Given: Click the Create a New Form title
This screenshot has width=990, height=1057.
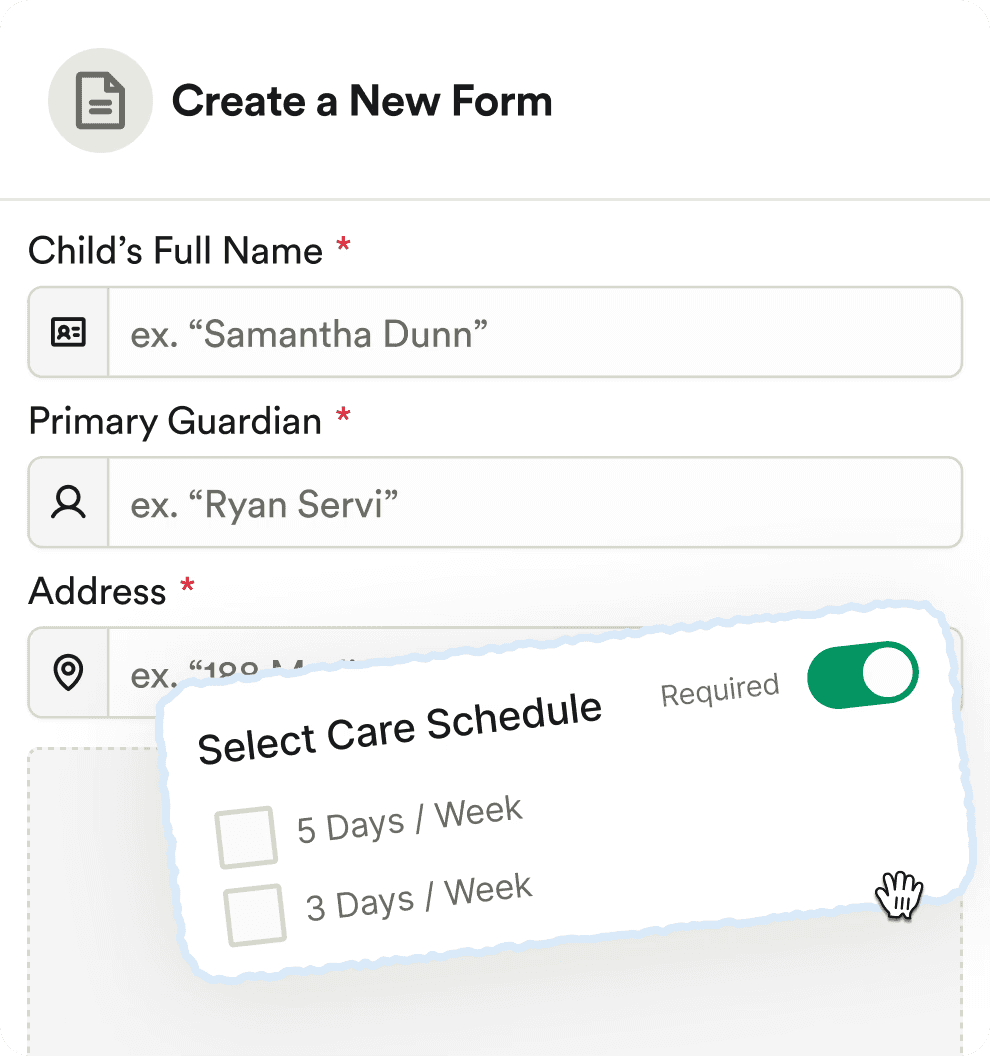Looking at the screenshot, I should [362, 102].
